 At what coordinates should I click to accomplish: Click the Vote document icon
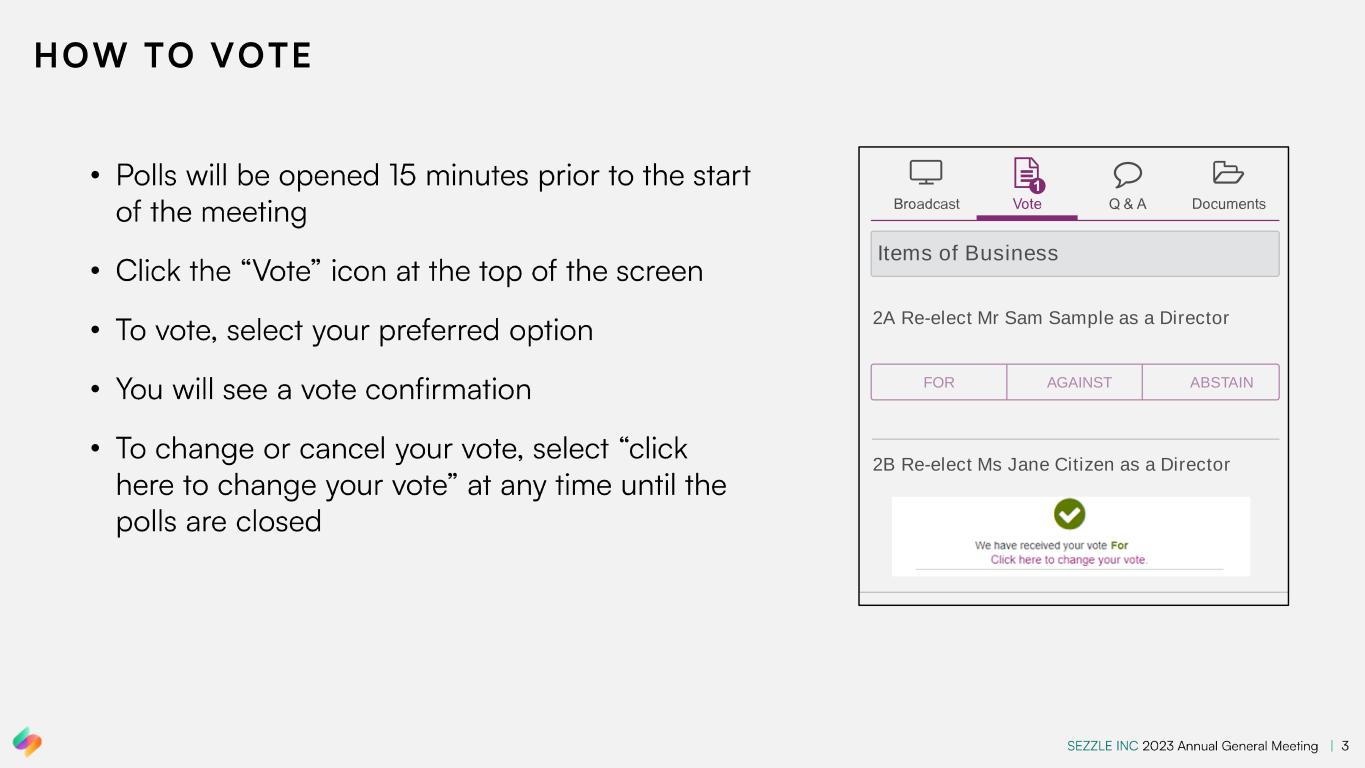point(1026,172)
